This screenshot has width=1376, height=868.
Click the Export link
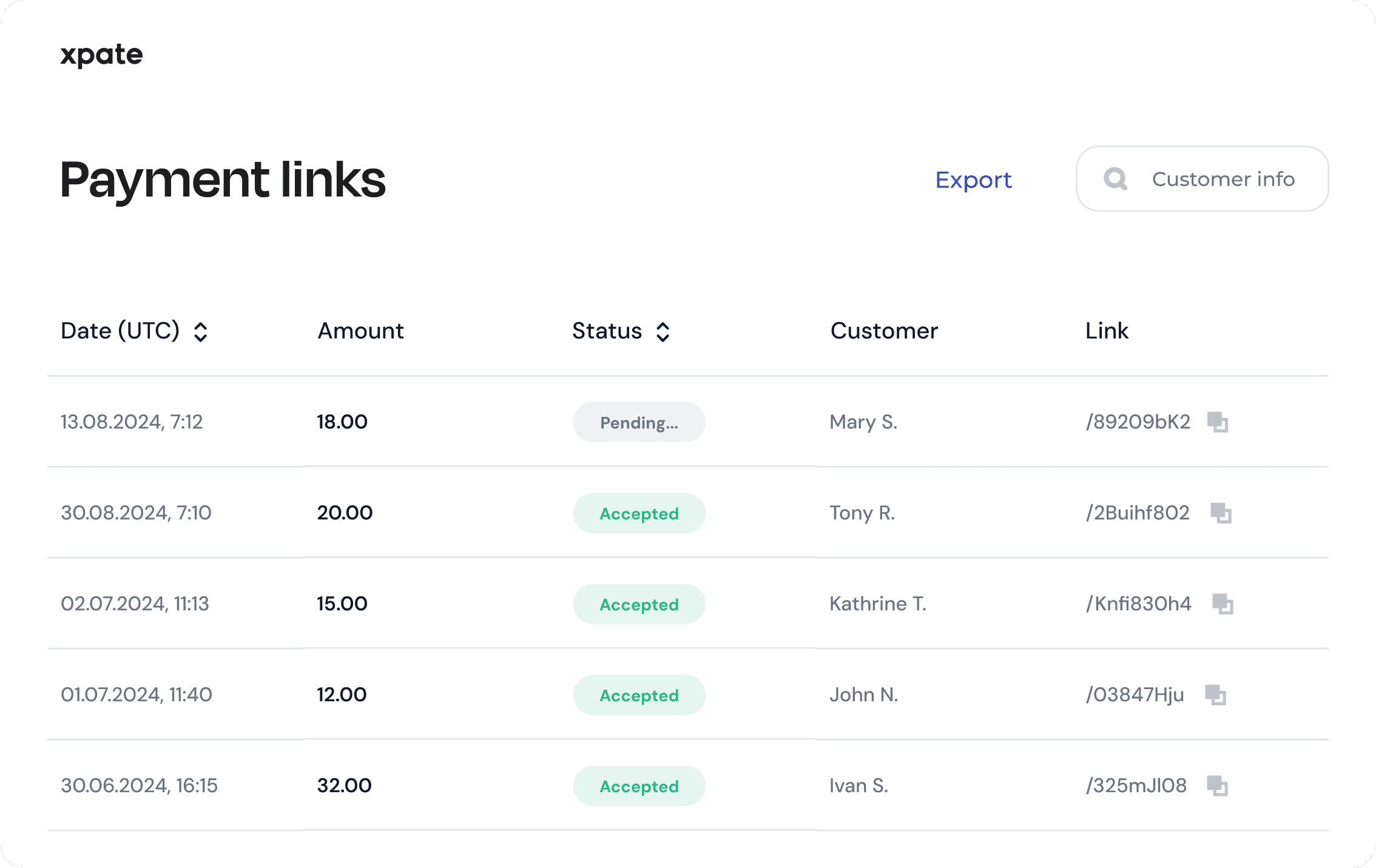click(x=973, y=180)
